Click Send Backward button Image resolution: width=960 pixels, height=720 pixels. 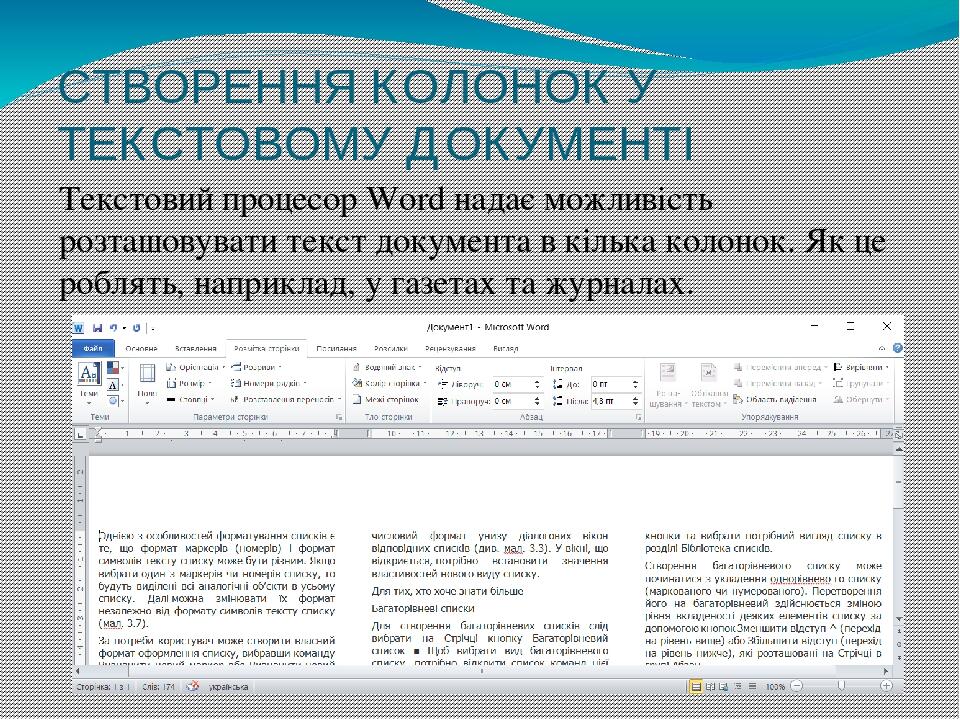point(779,383)
